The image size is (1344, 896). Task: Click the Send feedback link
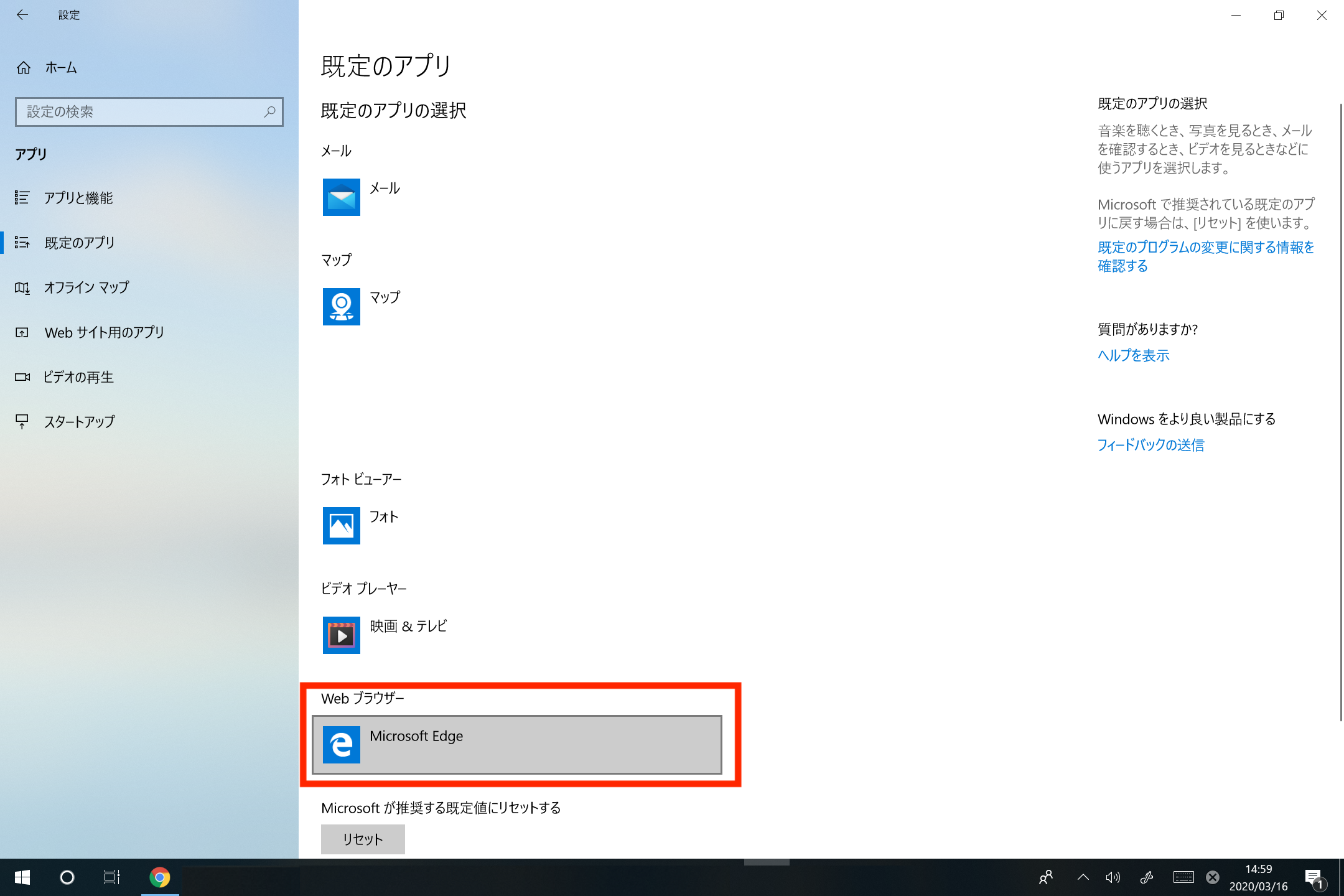[1150, 445]
